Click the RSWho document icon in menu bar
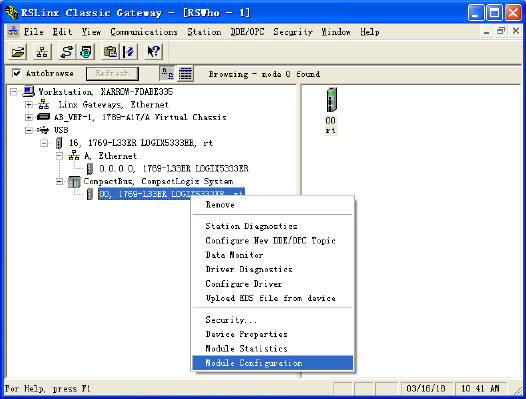Viewport: 526px width, 399px height. click(13, 31)
